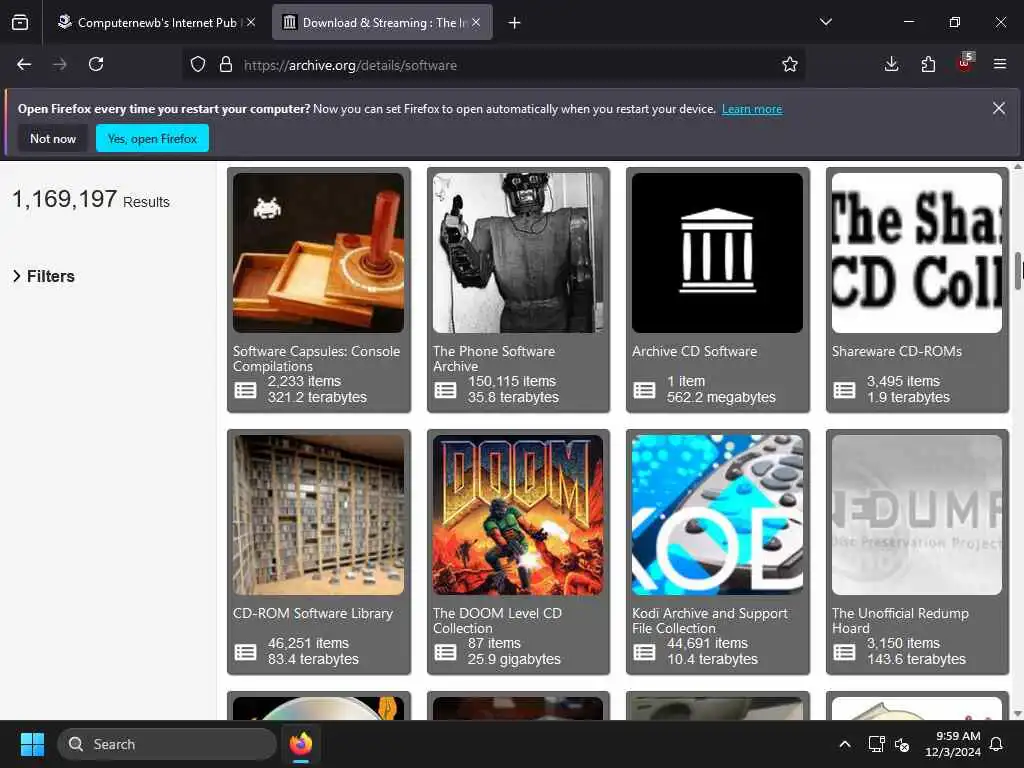Click the list icon on Unofficial Redump Hoard card
The width and height of the screenshot is (1024, 768).
844,652
